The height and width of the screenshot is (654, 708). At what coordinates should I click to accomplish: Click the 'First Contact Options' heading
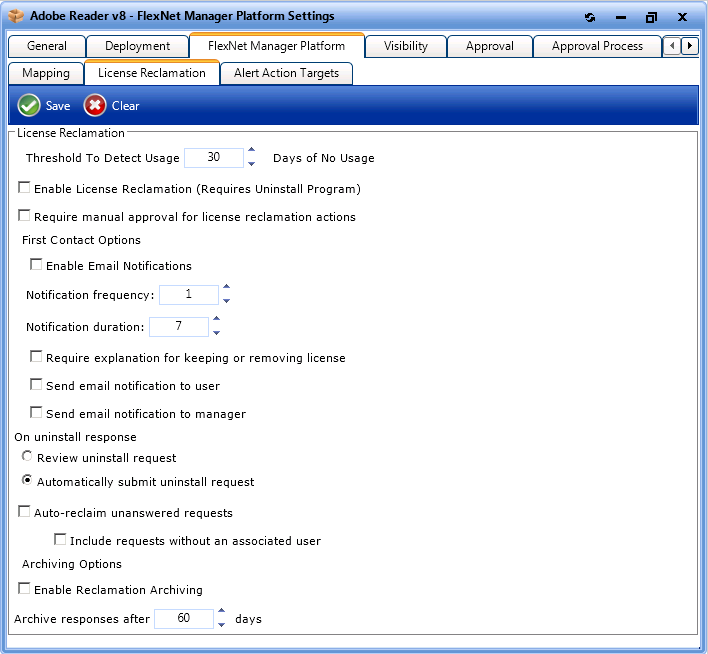click(81, 240)
